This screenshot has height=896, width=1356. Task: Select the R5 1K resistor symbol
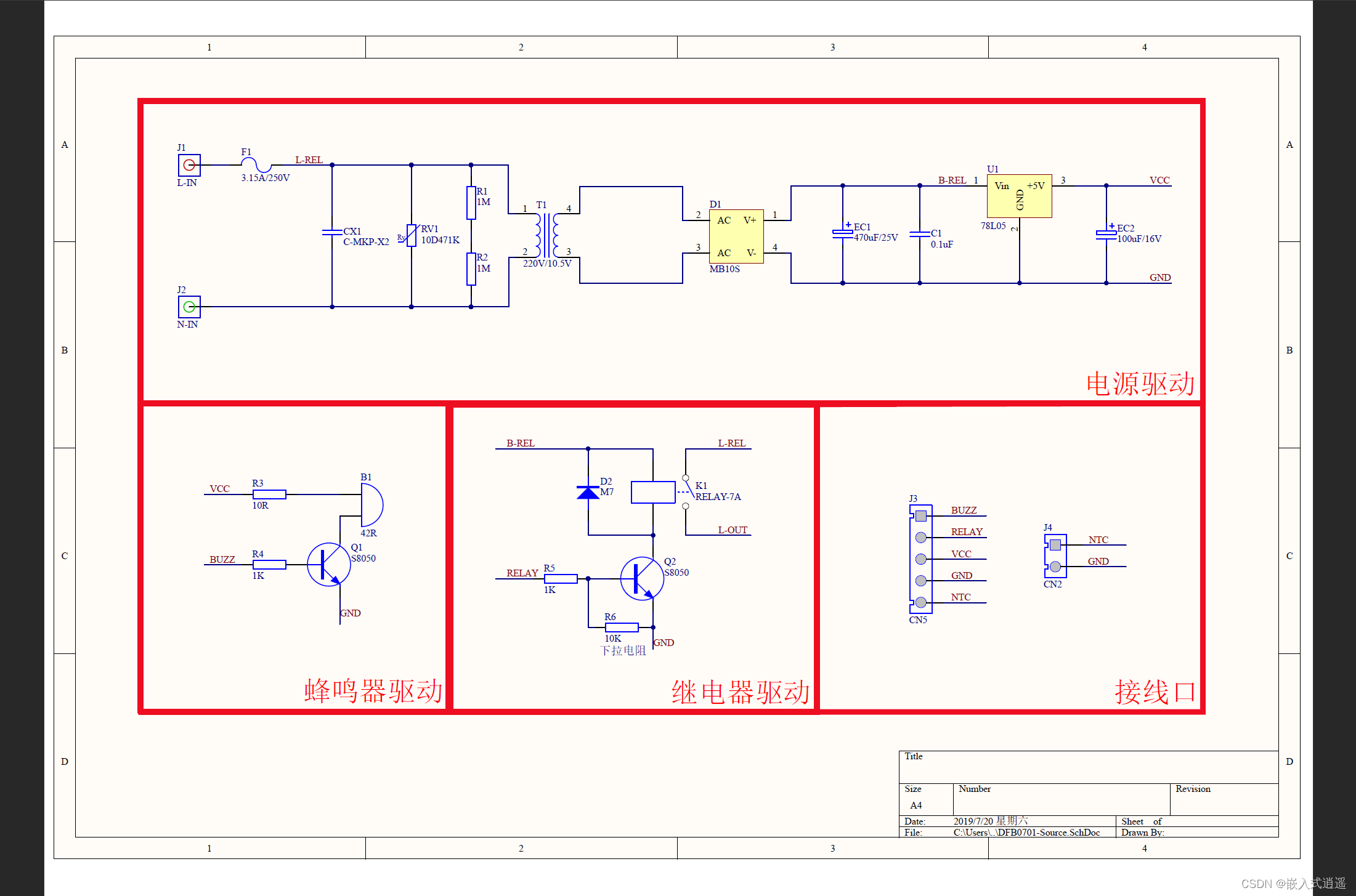561,579
